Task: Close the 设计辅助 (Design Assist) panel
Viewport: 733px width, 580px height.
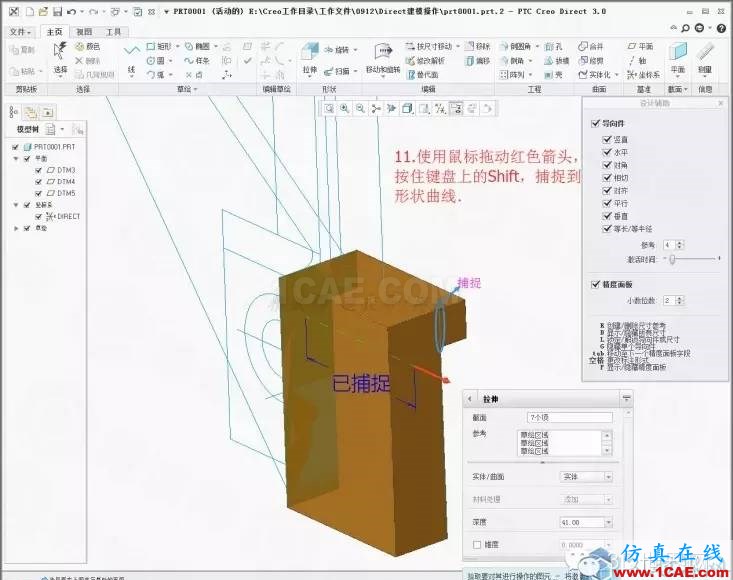Action: [x=720, y=103]
